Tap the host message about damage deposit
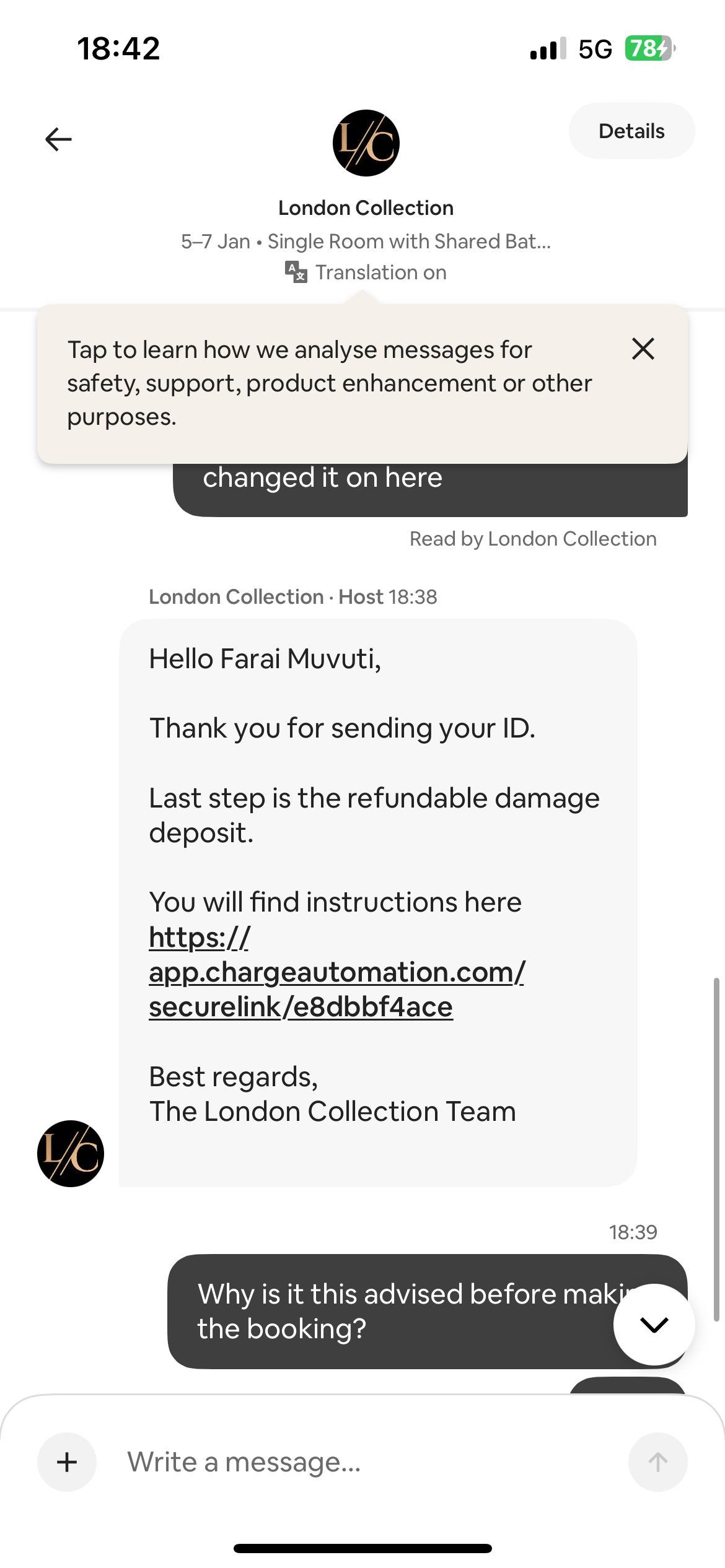This screenshot has height=1568, width=725. pyautogui.click(x=374, y=815)
